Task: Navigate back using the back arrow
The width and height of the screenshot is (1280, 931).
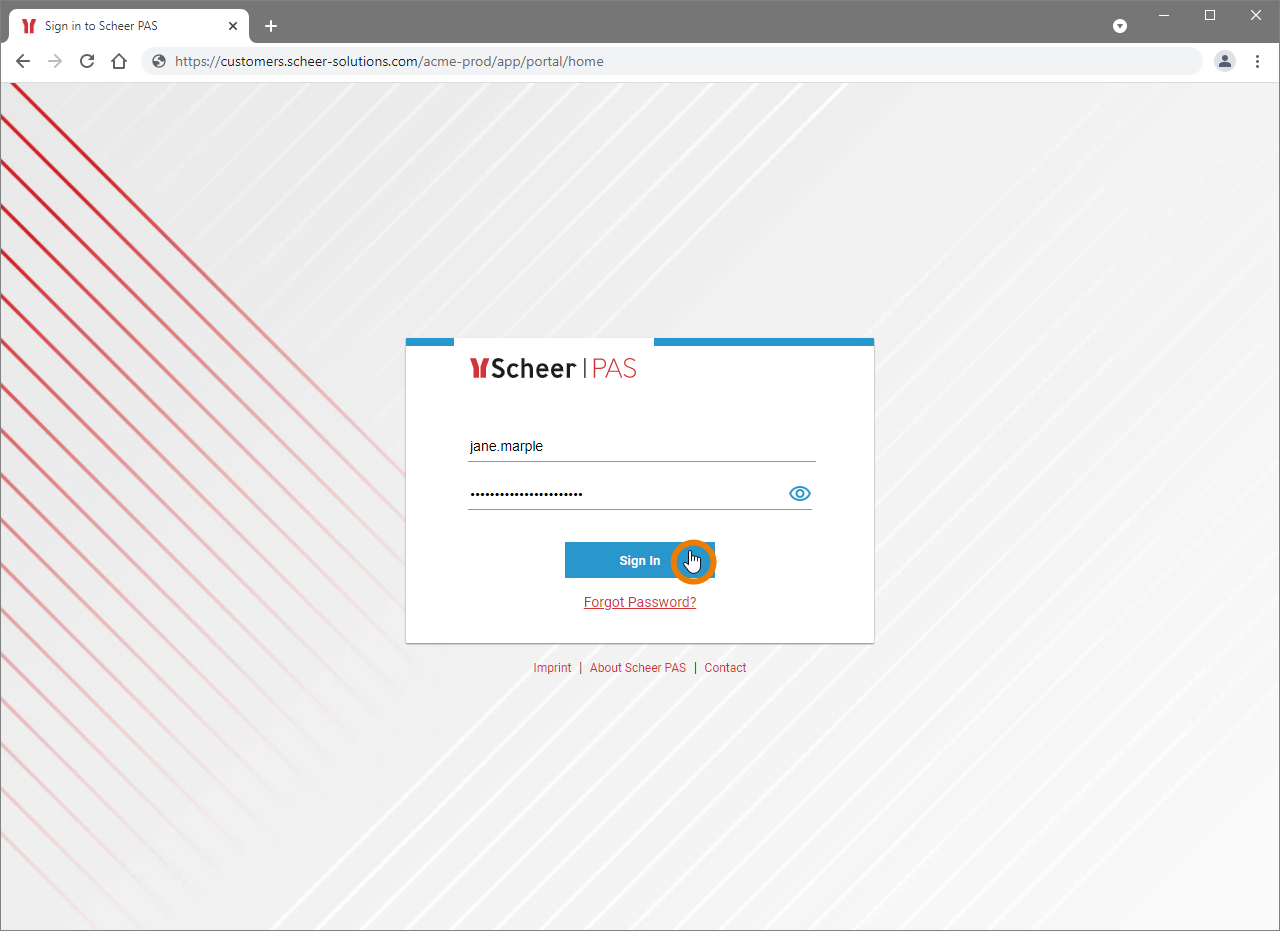Action: click(x=23, y=61)
